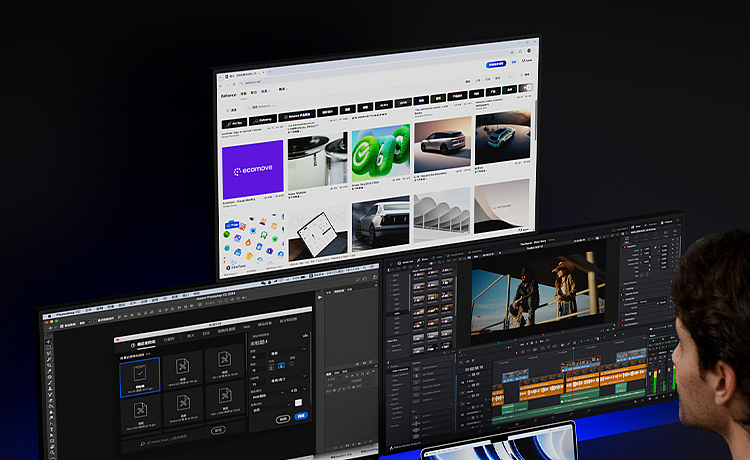This screenshot has width=750, height=460.
Task: Open the width units dropdown
Action: click(x=287, y=351)
